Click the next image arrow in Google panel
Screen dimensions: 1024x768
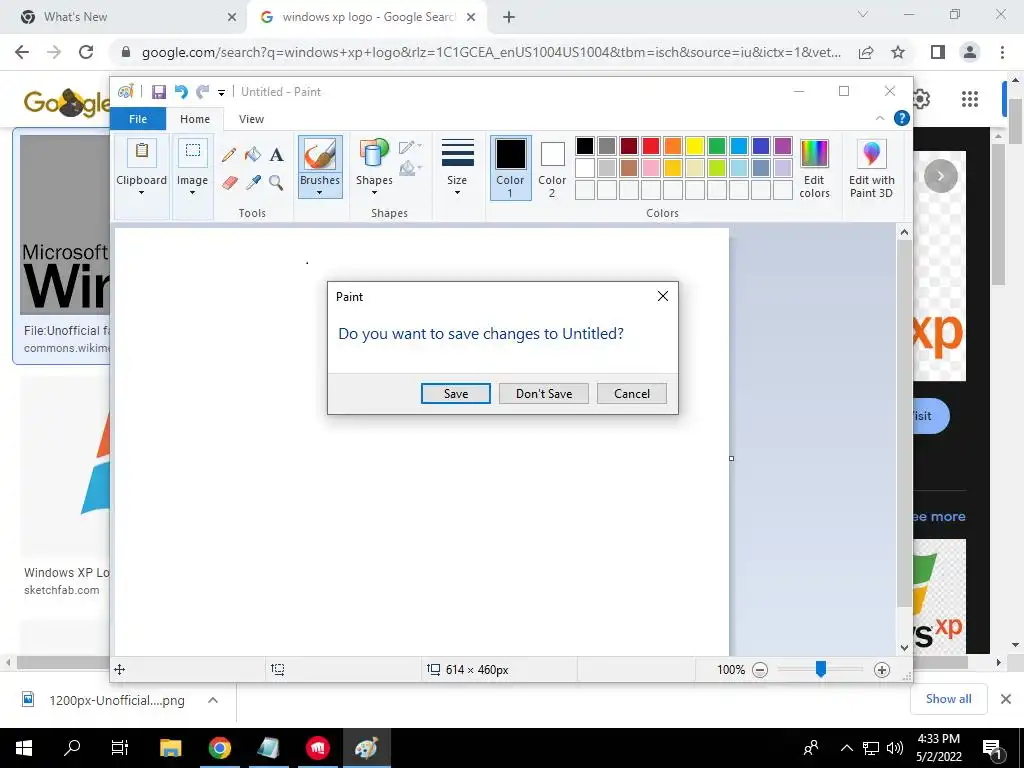tap(940, 176)
